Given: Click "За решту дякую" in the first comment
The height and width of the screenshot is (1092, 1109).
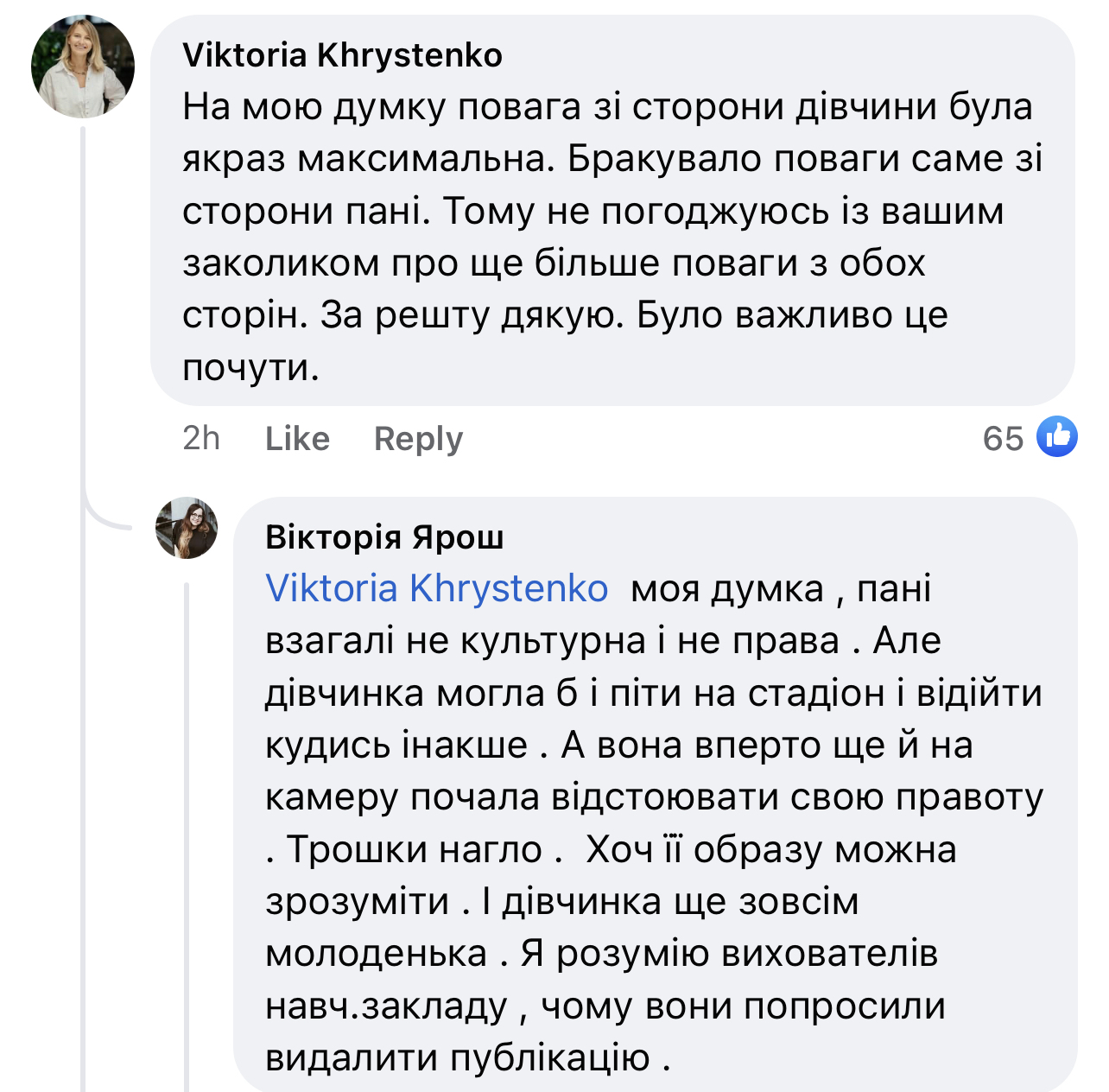Looking at the screenshot, I should (472, 316).
